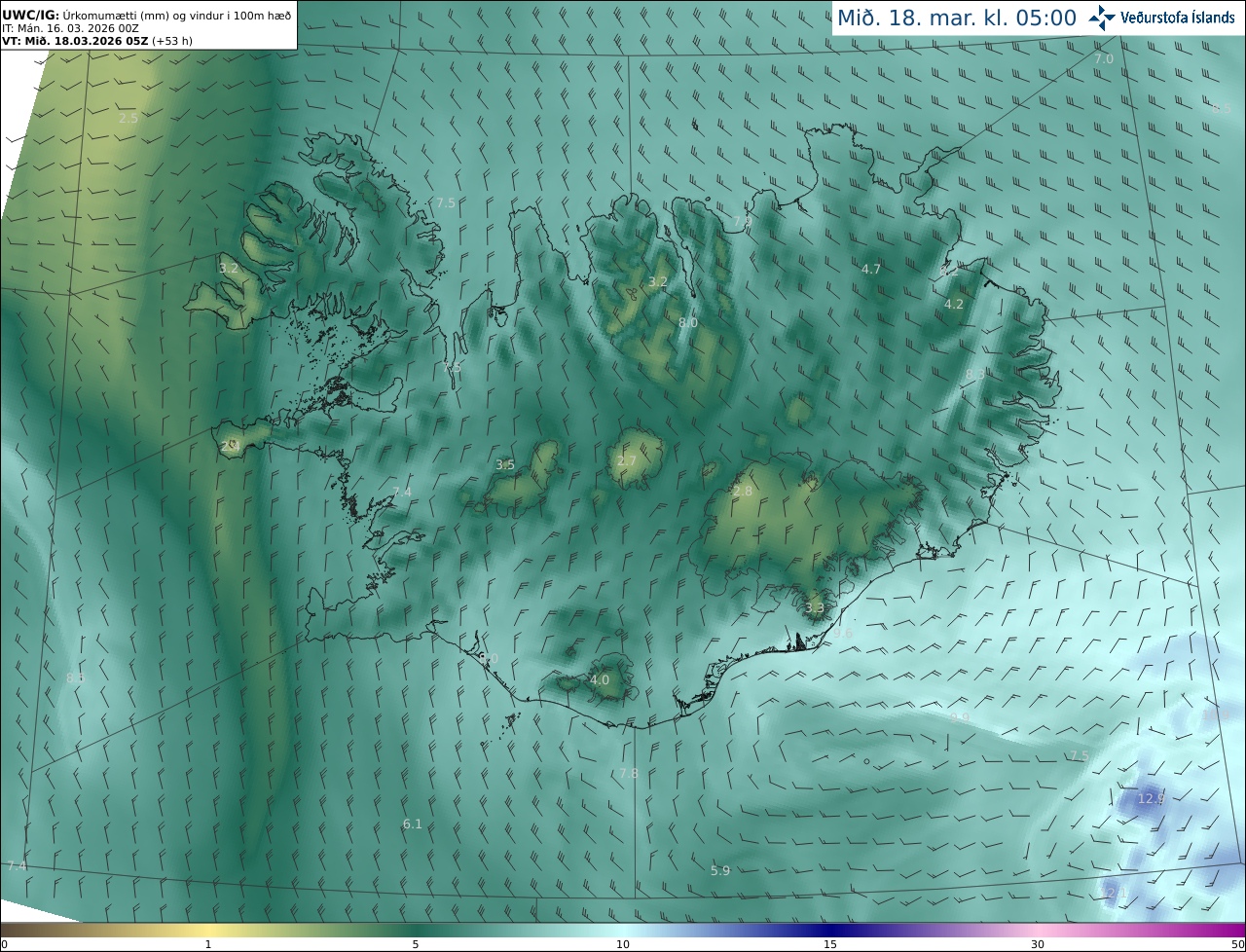Click the 3.3 value label on the map
The image size is (1246, 952).
pyautogui.click(x=815, y=607)
